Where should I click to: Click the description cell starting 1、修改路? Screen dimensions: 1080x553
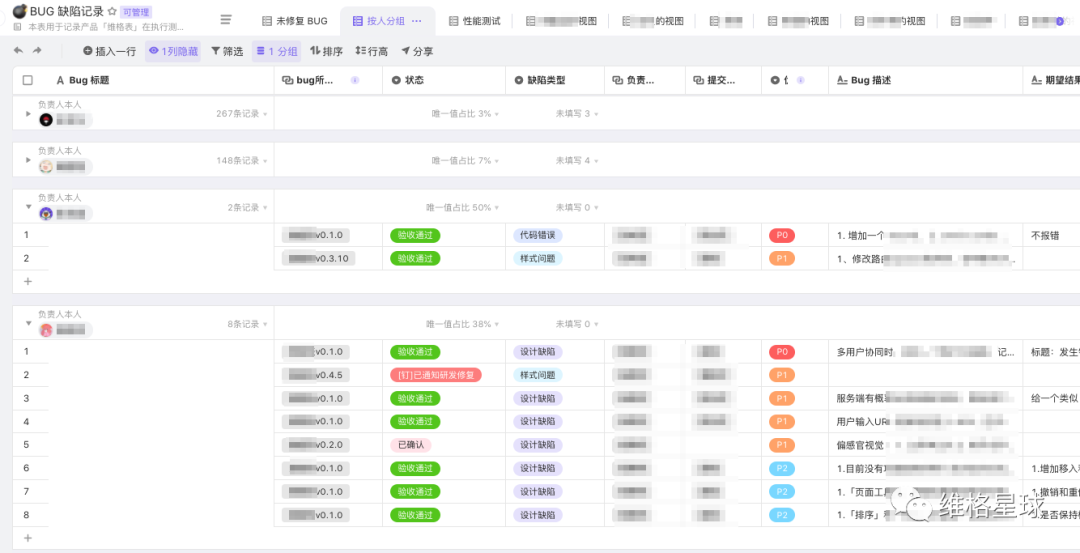click(x=926, y=259)
